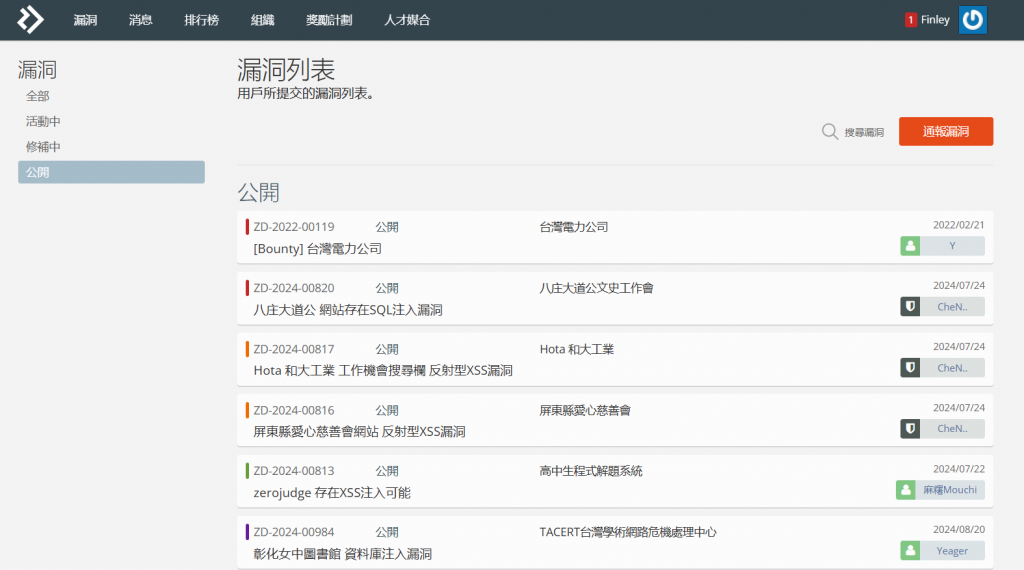This screenshot has height=570, width=1024.
Task: Click the search magnifier icon
Action: pyautogui.click(x=829, y=132)
